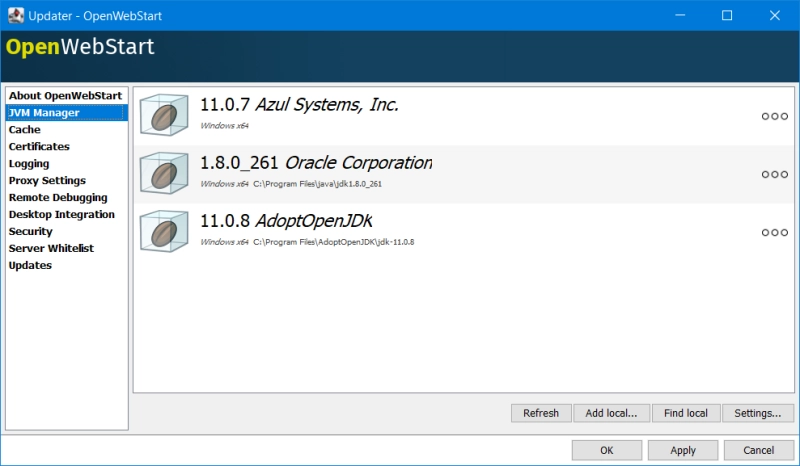Click the Apply button
Screen dimensions: 800x466
683,450
